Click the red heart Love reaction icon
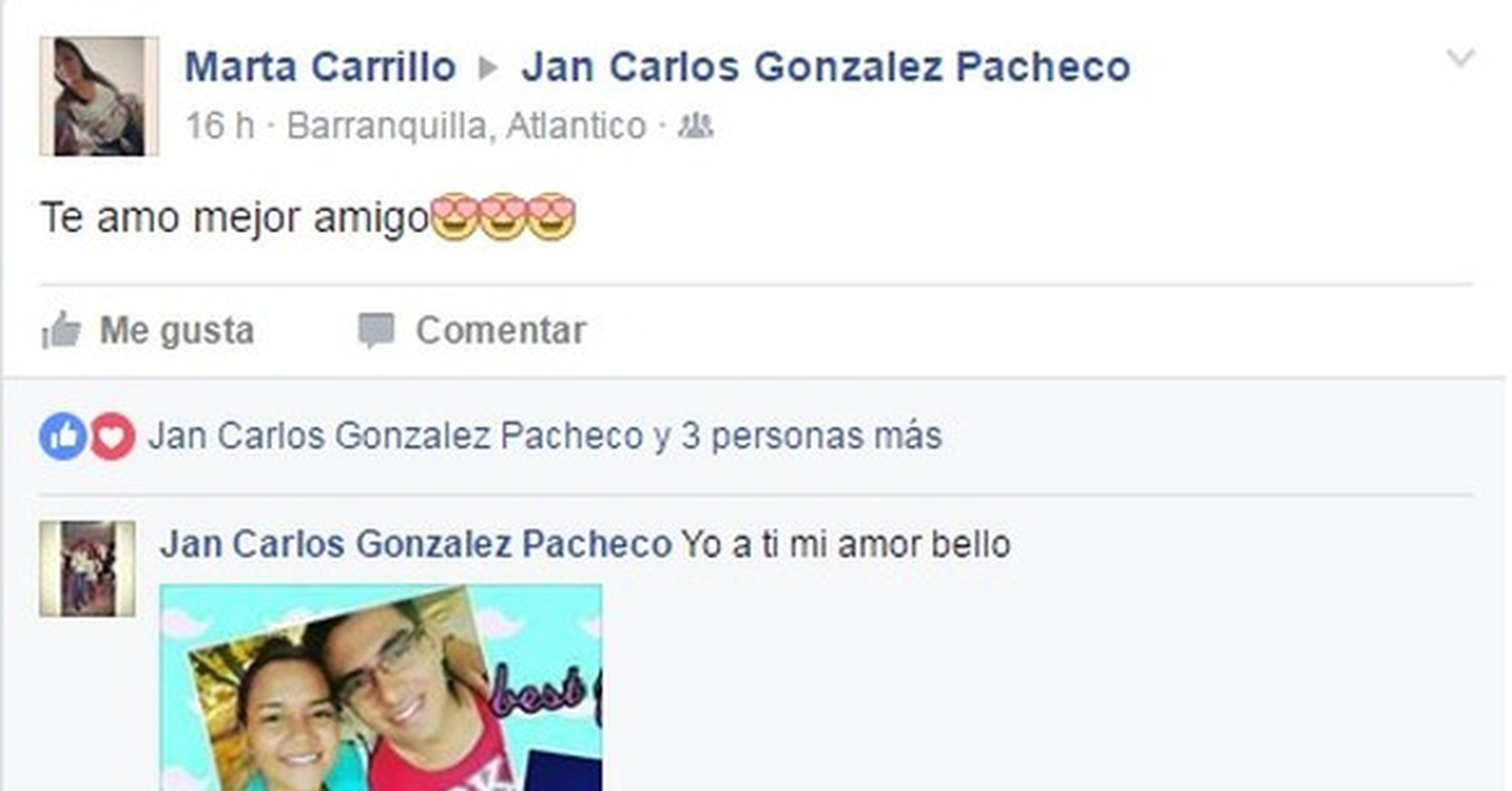The width and height of the screenshot is (1512, 791). tap(112, 436)
